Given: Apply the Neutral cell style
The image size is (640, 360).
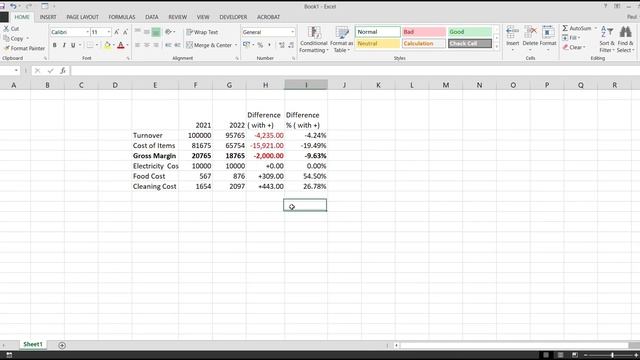Looking at the screenshot, I should 378,43.
